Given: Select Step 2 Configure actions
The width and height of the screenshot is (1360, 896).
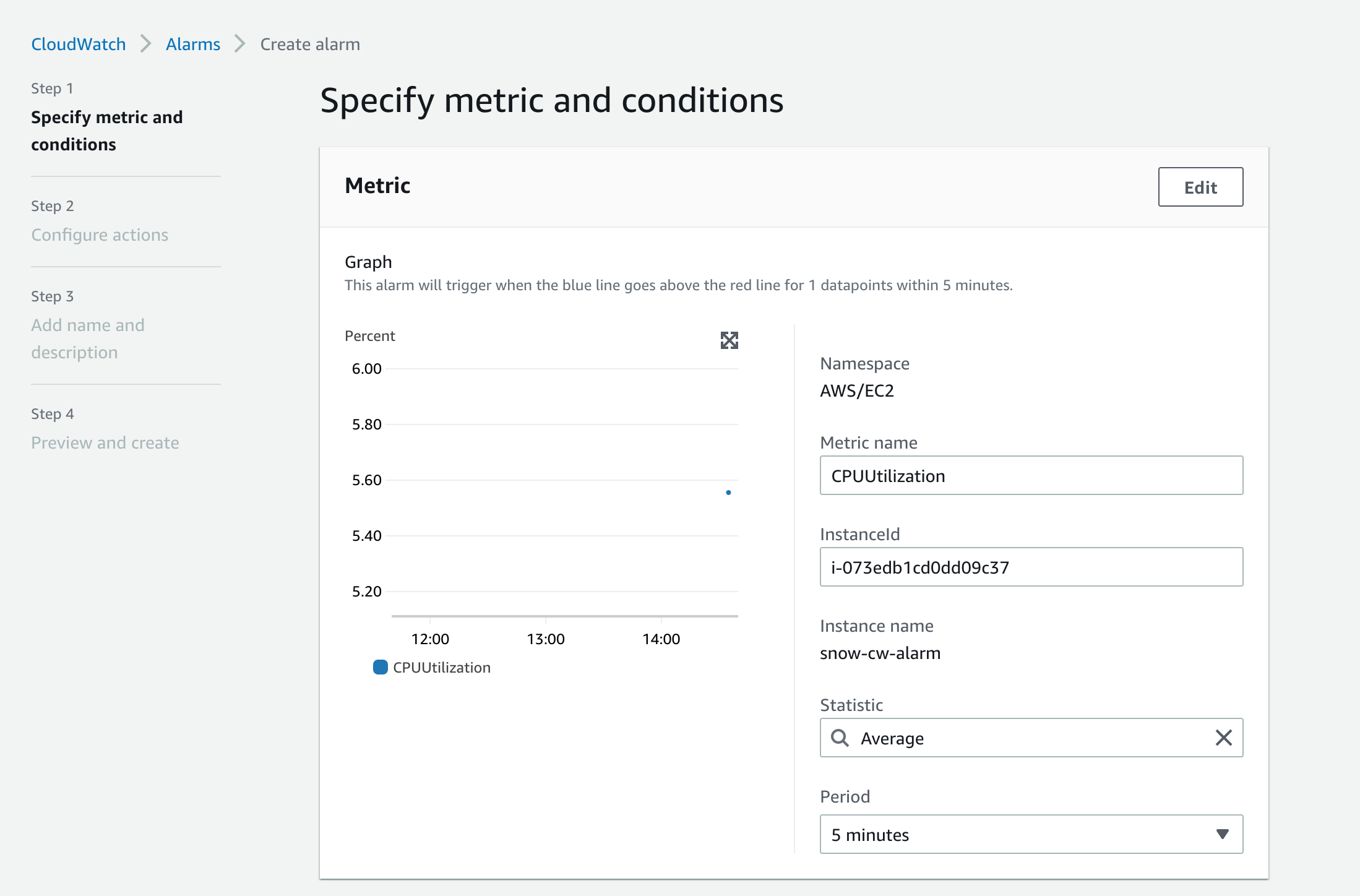Looking at the screenshot, I should (100, 235).
